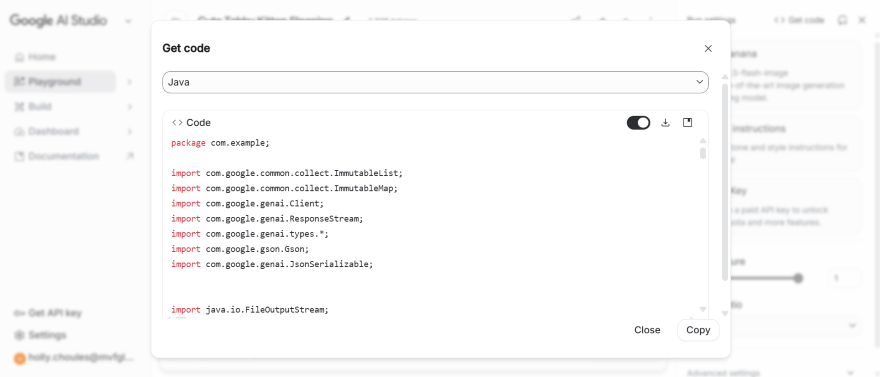Click the dialog's outer scrollbar thumb
This screenshot has height=377, width=880.
tap(725, 182)
